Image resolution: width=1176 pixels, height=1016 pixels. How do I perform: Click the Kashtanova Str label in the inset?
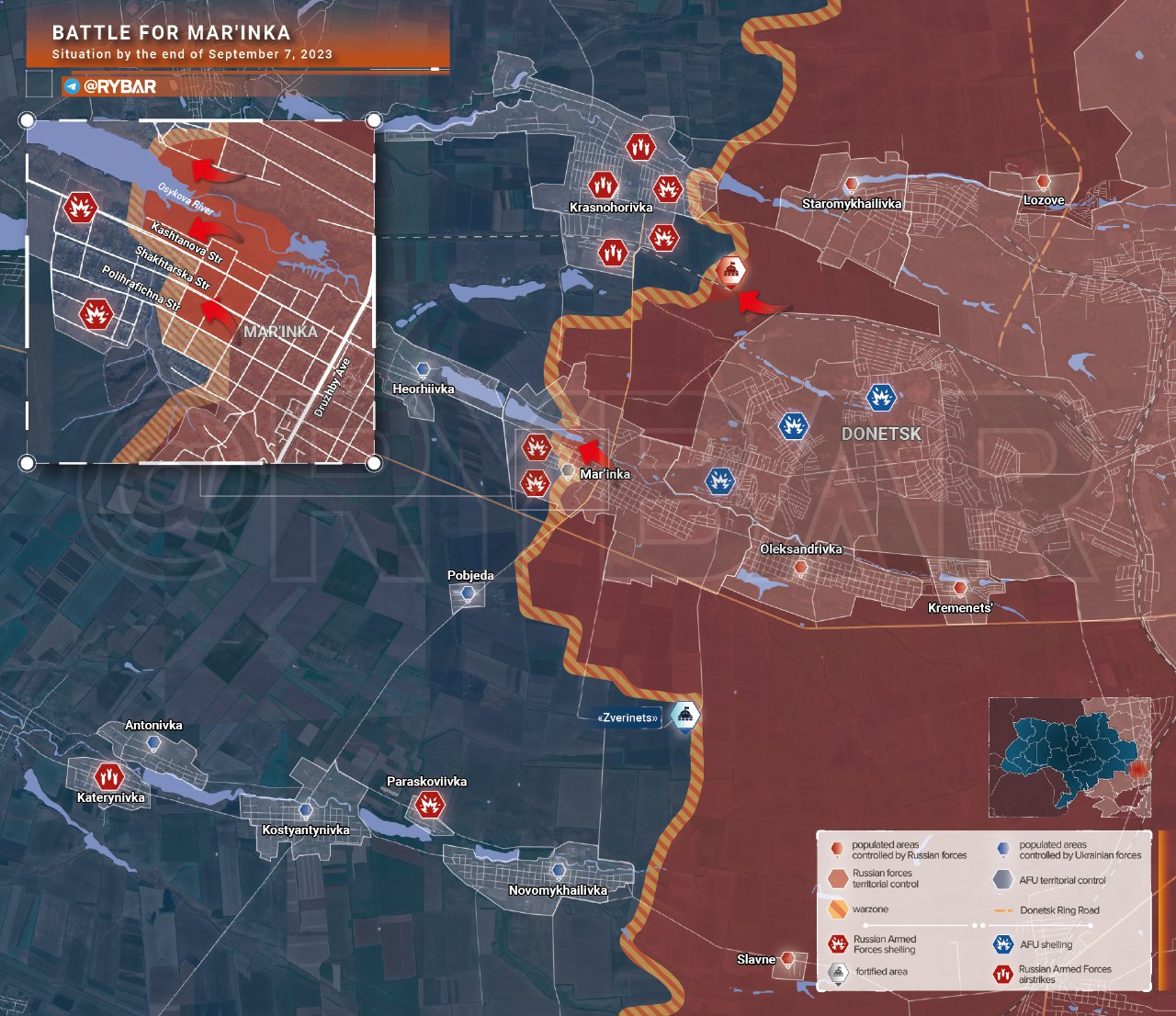187,242
